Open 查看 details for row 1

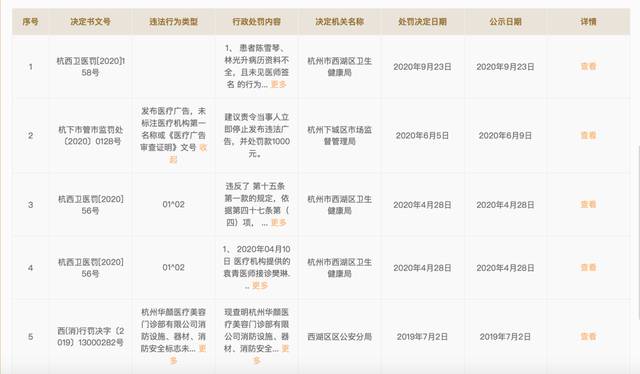coord(588,67)
